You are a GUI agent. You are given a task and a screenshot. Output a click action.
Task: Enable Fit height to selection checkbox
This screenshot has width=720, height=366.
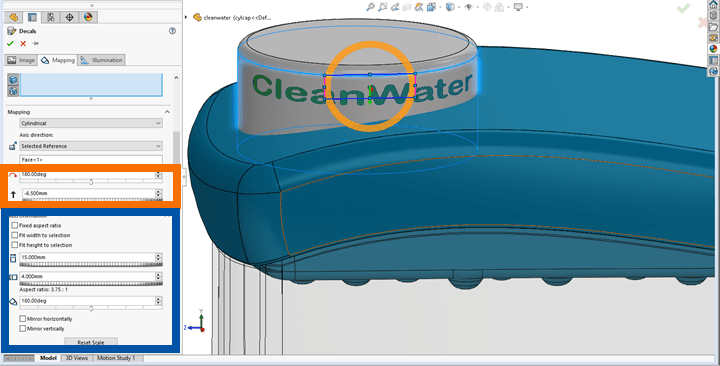tap(15, 245)
